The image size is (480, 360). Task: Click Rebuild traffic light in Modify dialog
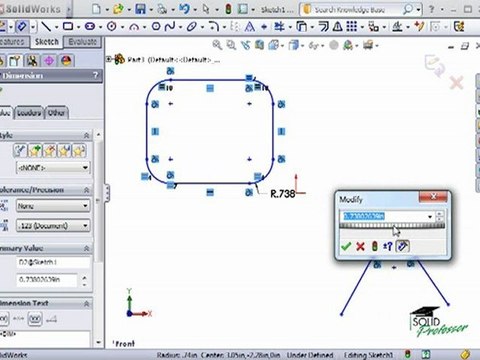tap(374, 246)
